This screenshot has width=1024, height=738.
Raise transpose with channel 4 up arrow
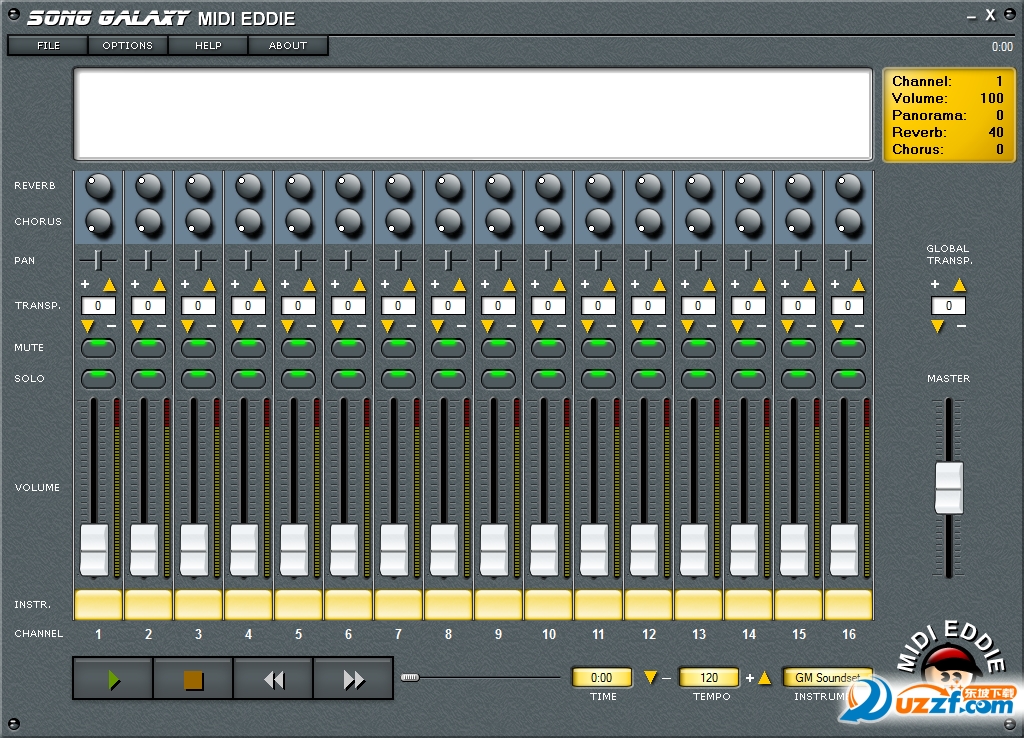pos(259,285)
